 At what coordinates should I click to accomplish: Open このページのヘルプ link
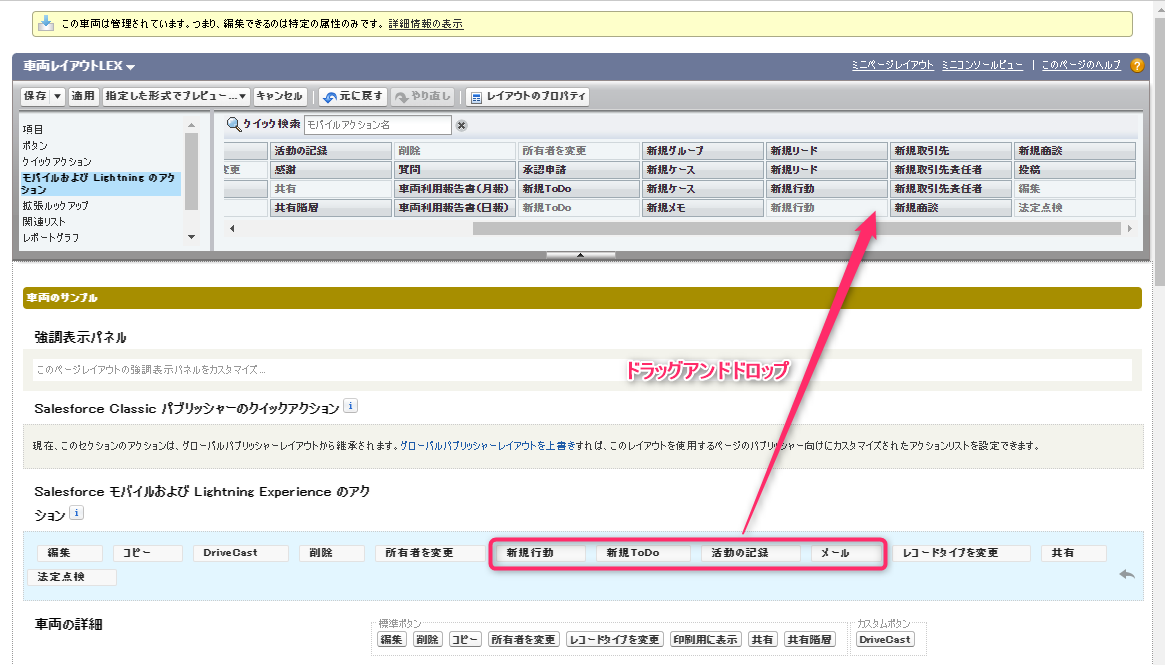pyautogui.click(x=1081, y=65)
